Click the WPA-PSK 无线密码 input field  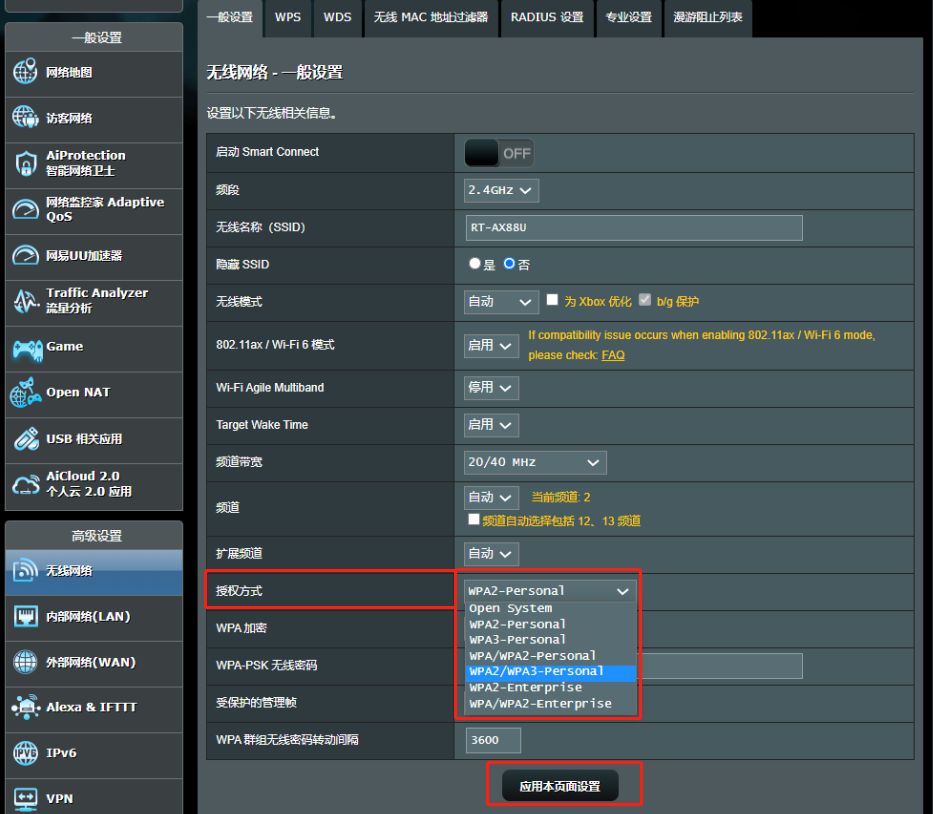[x=719, y=666]
